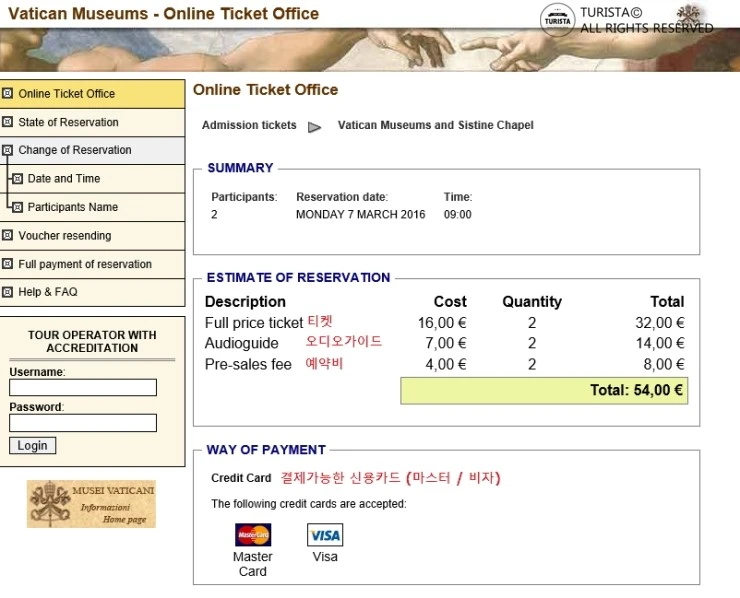
Task: Click the breadcrumb arrow icon
Action: pyautogui.click(x=314, y=127)
